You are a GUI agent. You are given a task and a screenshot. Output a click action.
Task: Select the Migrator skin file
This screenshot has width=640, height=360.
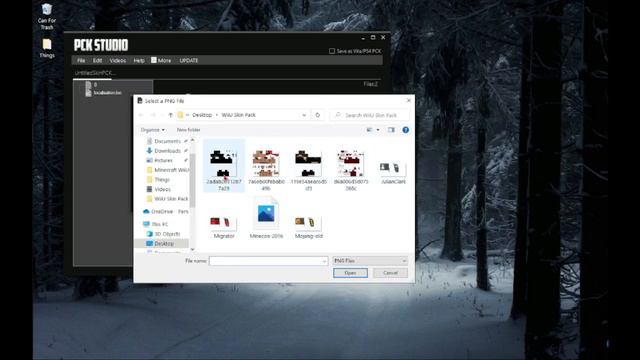click(x=224, y=227)
